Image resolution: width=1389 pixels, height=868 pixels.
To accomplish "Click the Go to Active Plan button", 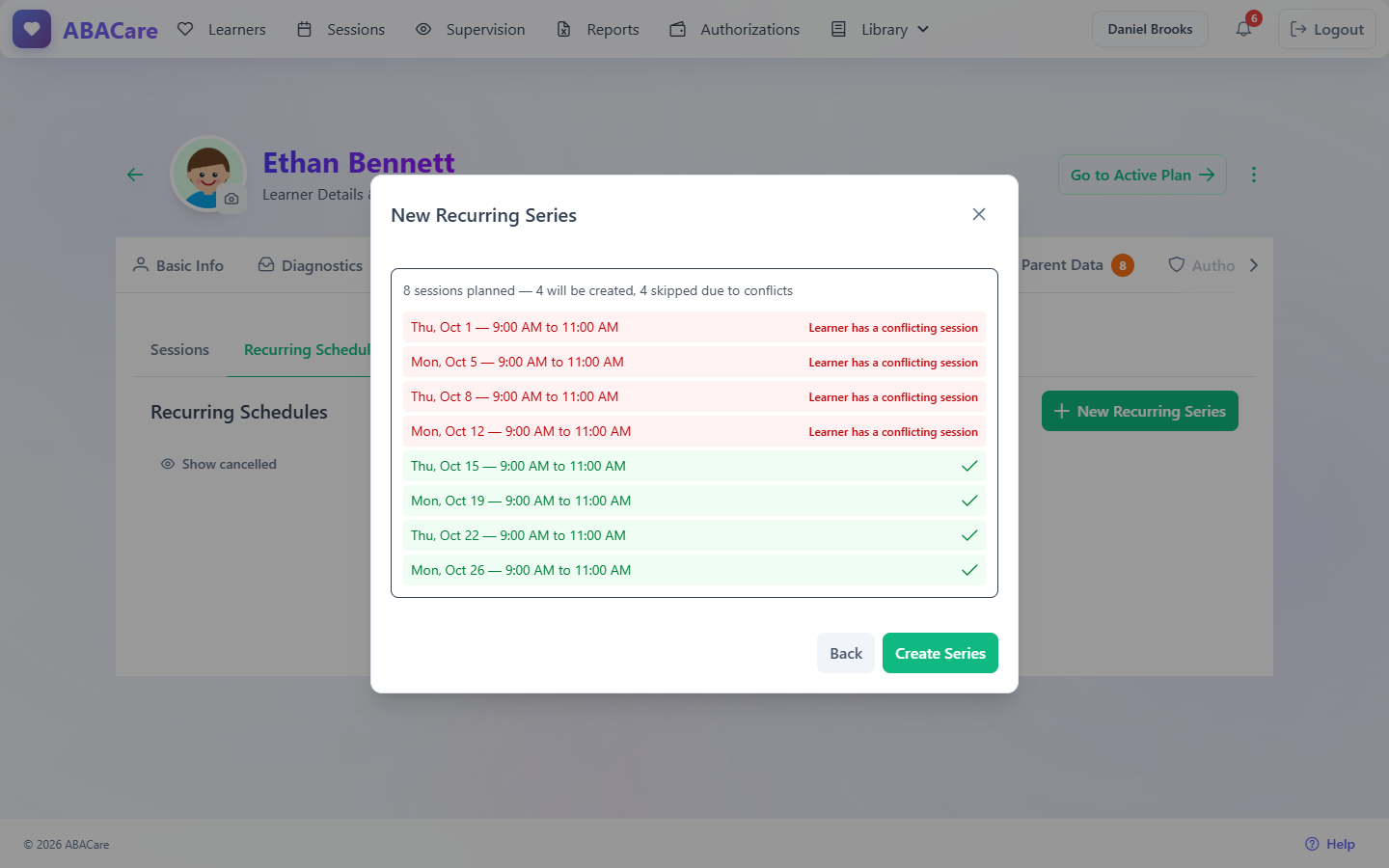I will 1142,175.
